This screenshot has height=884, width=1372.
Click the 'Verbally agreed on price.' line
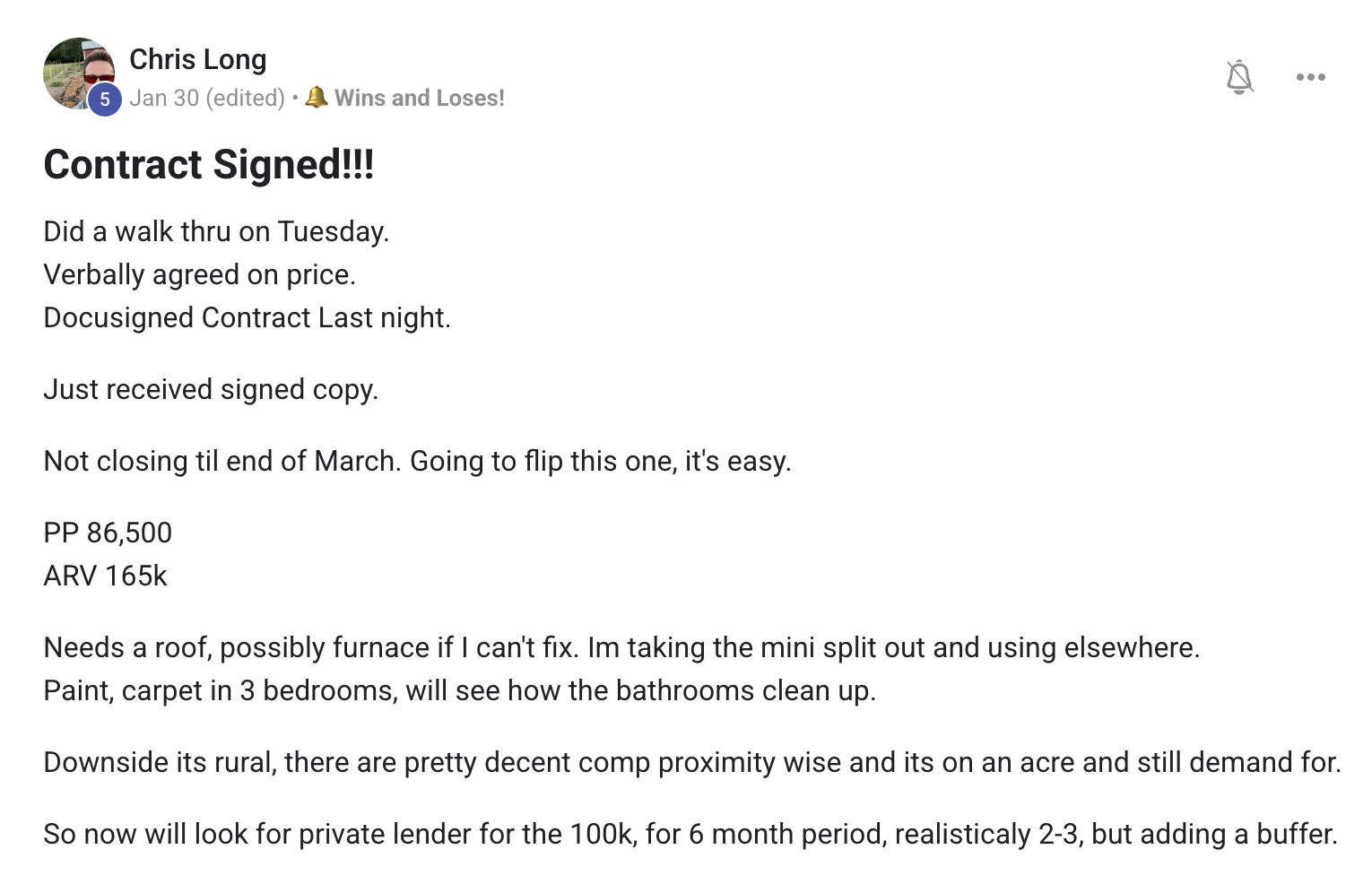tap(199, 274)
